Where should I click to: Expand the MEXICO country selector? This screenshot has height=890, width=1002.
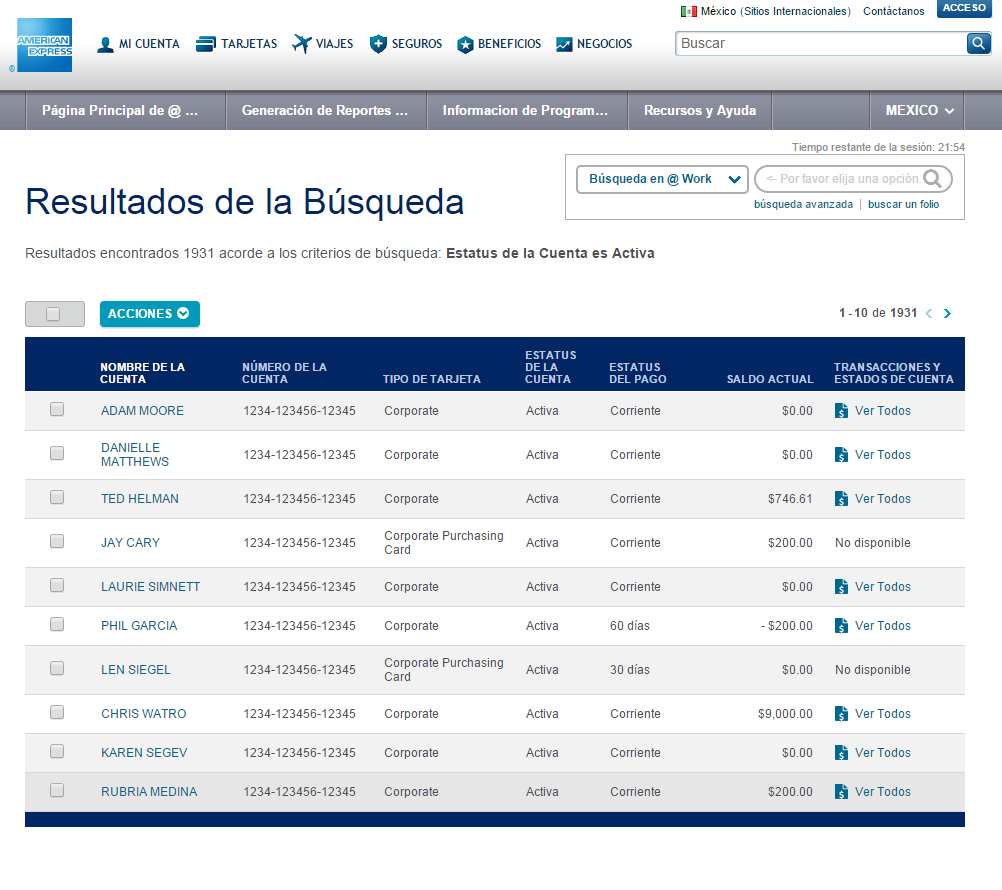[x=917, y=111]
